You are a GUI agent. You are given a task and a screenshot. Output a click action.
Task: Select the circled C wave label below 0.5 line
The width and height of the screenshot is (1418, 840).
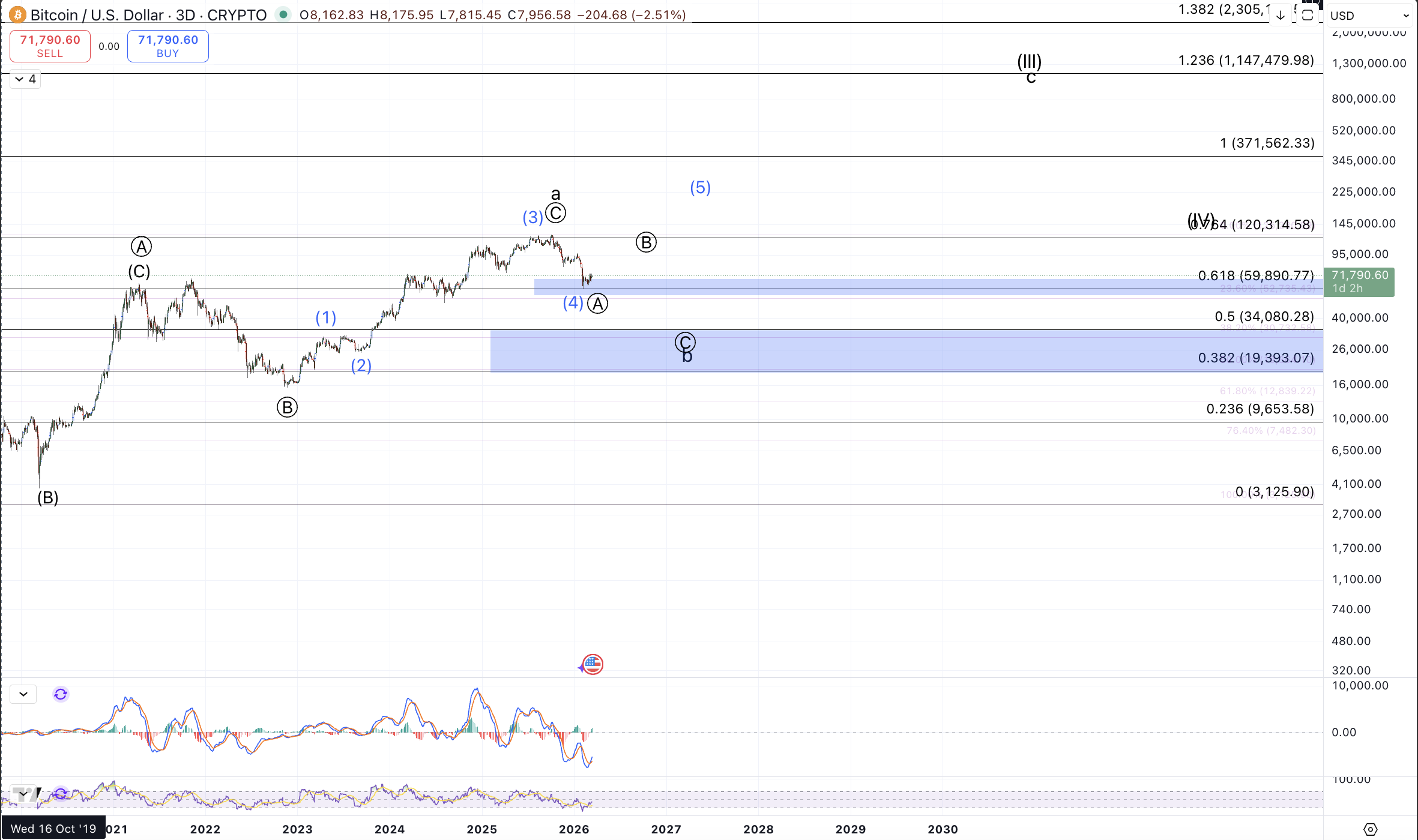point(685,342)
